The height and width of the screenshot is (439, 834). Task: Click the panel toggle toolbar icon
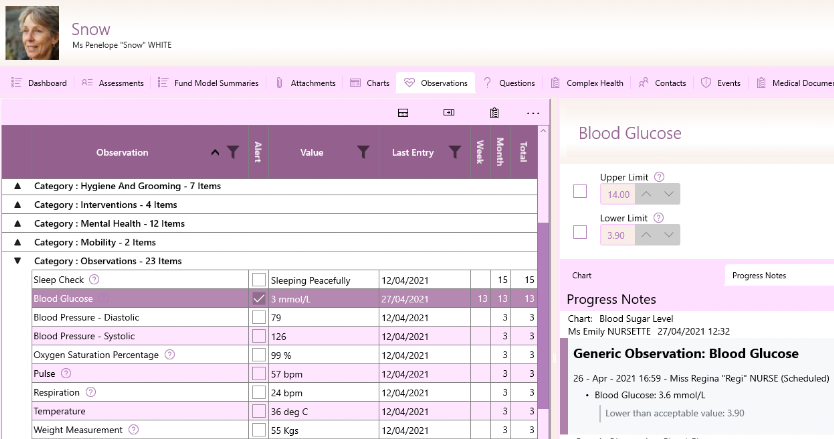(x=449, y=113)
